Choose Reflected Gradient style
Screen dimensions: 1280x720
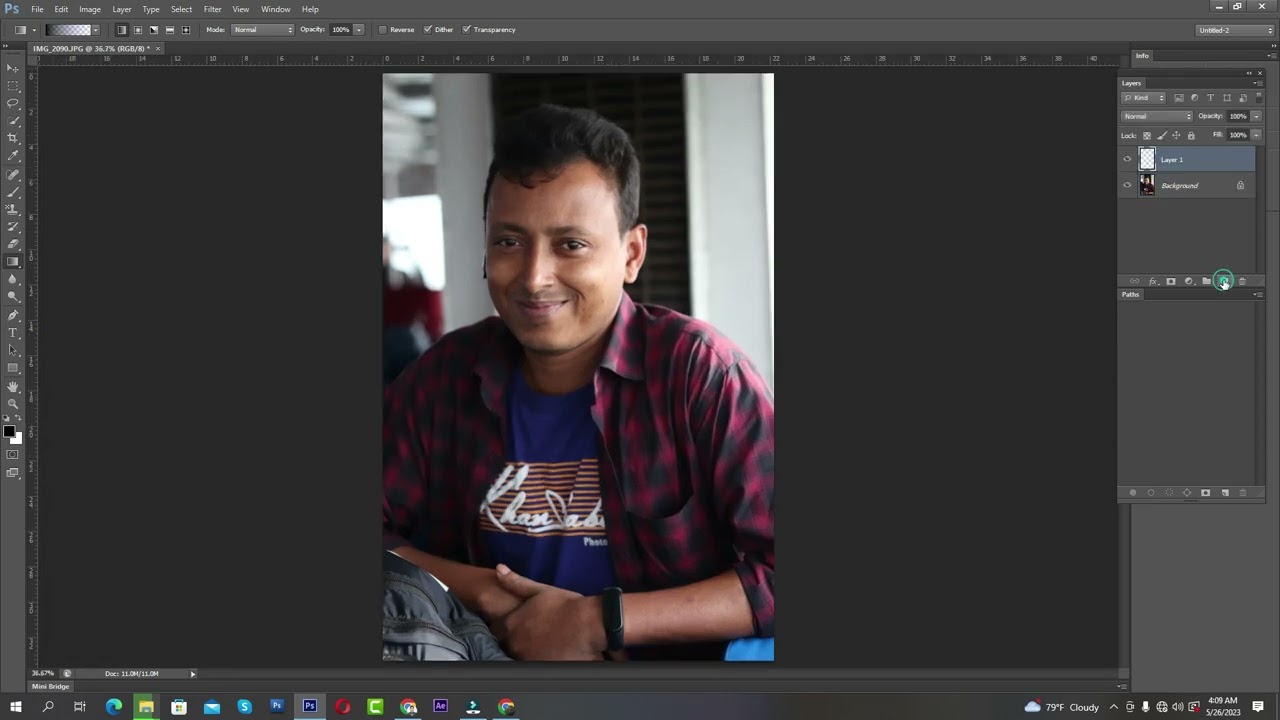coord(170,30)
